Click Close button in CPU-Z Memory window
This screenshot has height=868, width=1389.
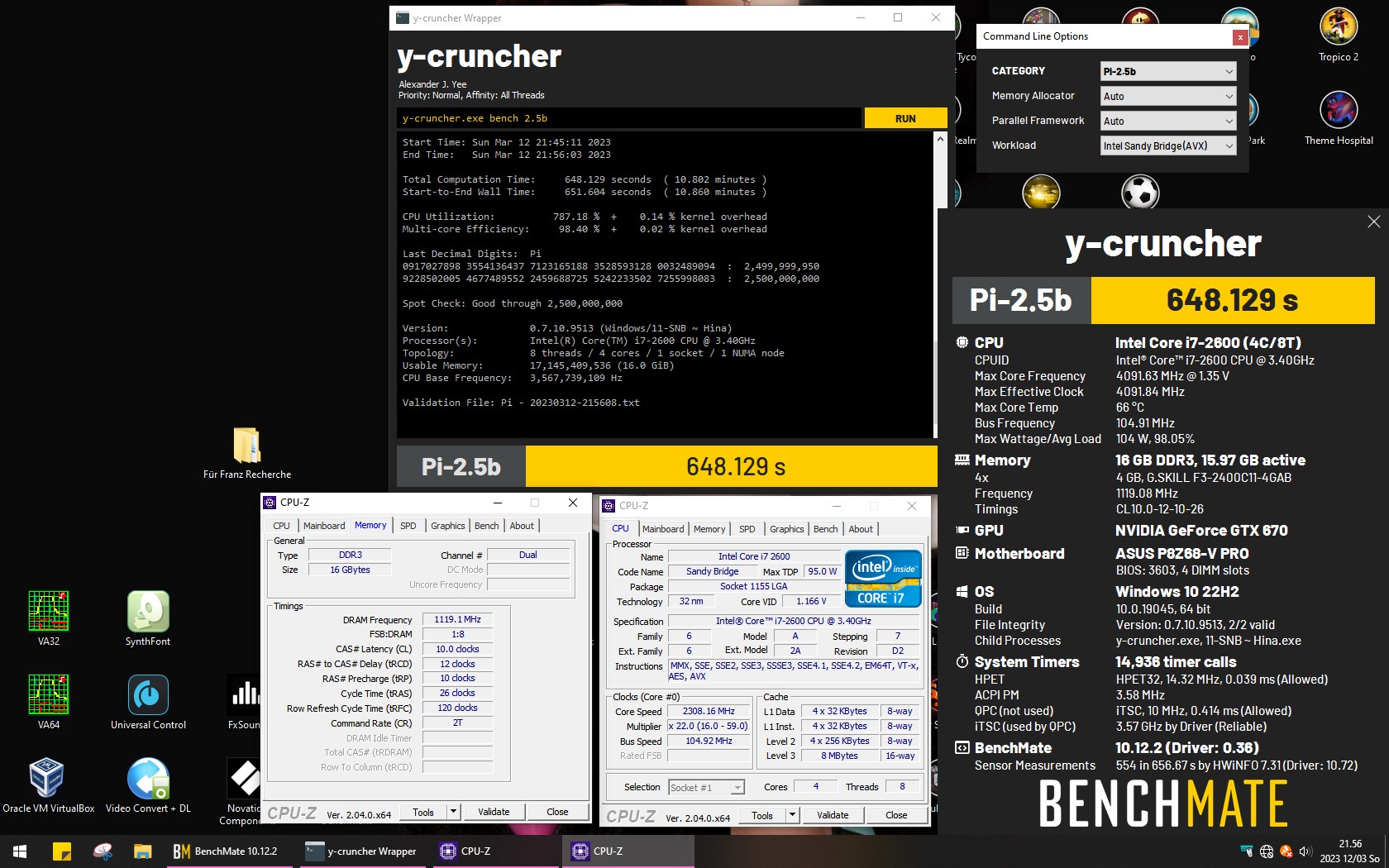(x=557, y=812)
